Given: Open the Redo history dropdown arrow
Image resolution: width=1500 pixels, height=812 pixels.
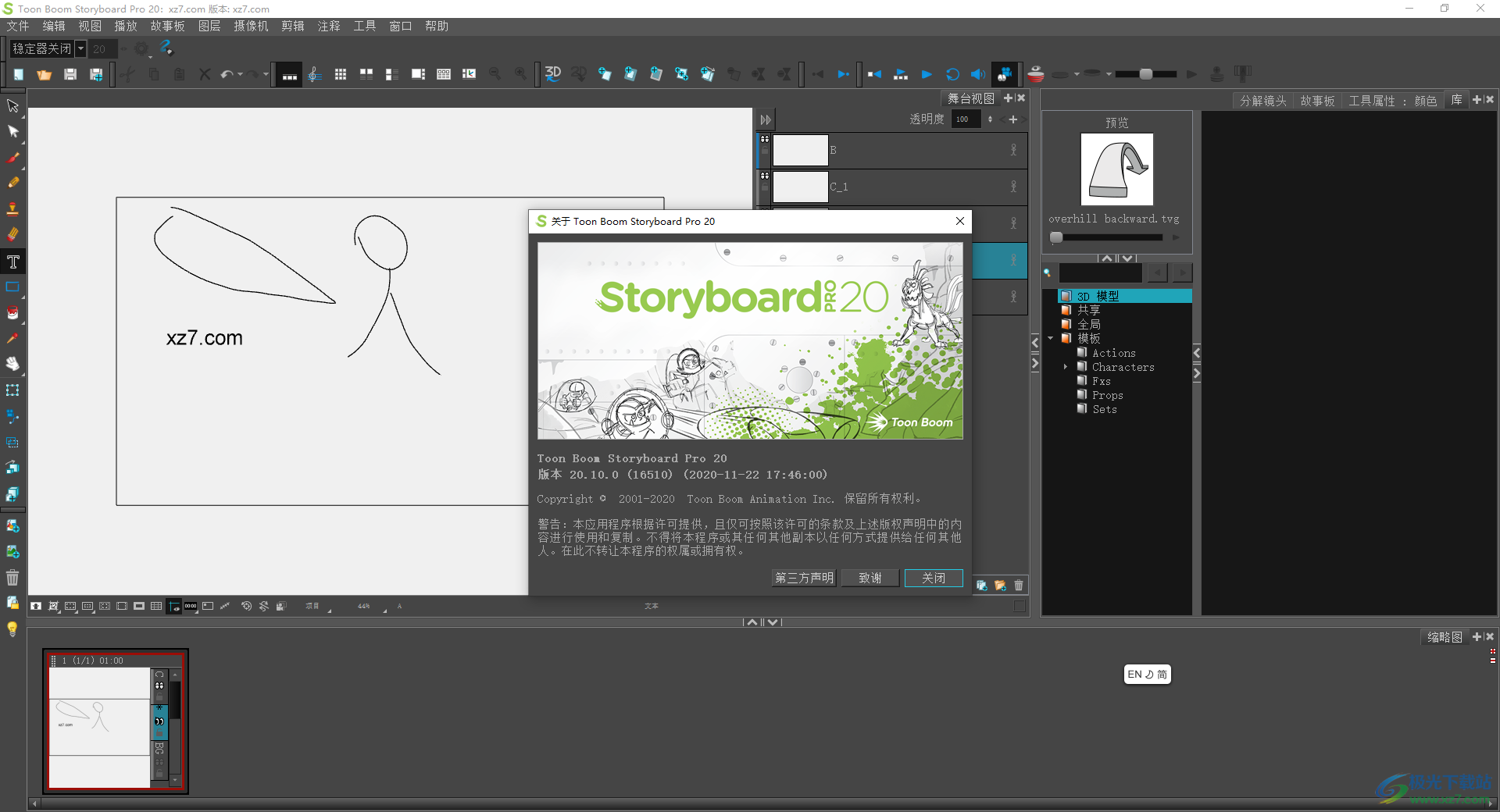Looking at the screenshot, I should [x=266, y=74].
